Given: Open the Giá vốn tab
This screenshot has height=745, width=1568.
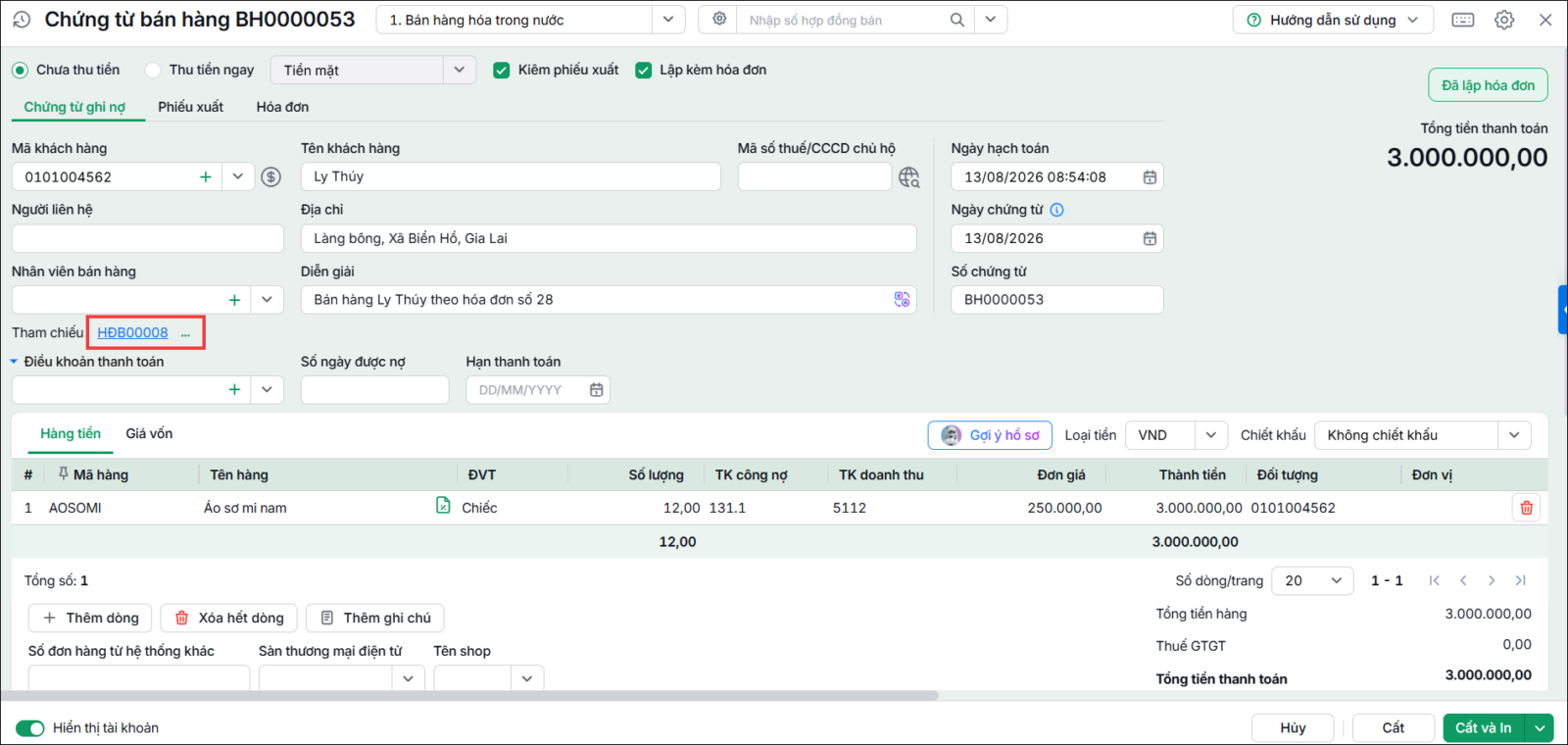Looking at the screenshot, I should [149, 433].
